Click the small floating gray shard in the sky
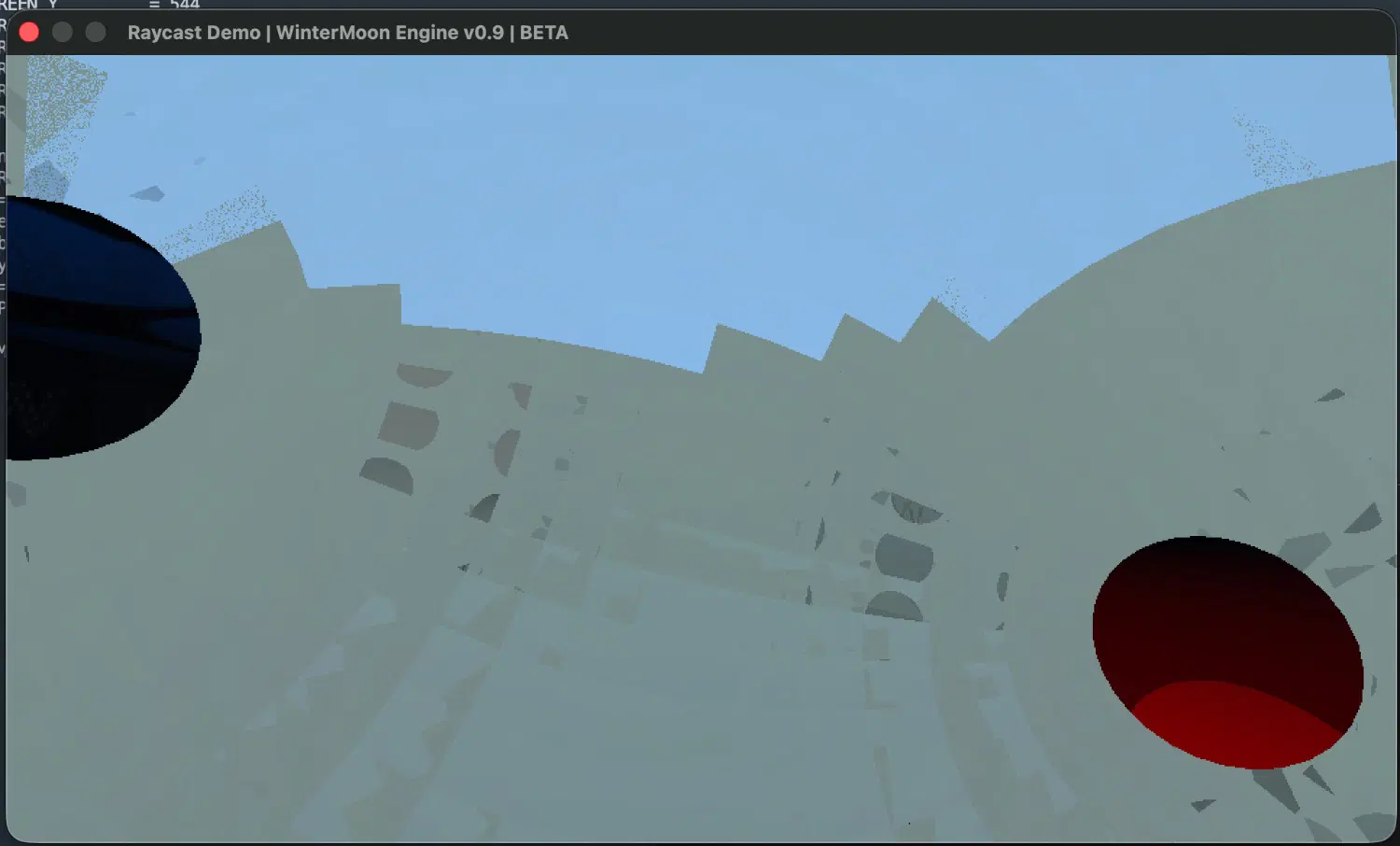1400x846 pixels. tap(147, 193)
